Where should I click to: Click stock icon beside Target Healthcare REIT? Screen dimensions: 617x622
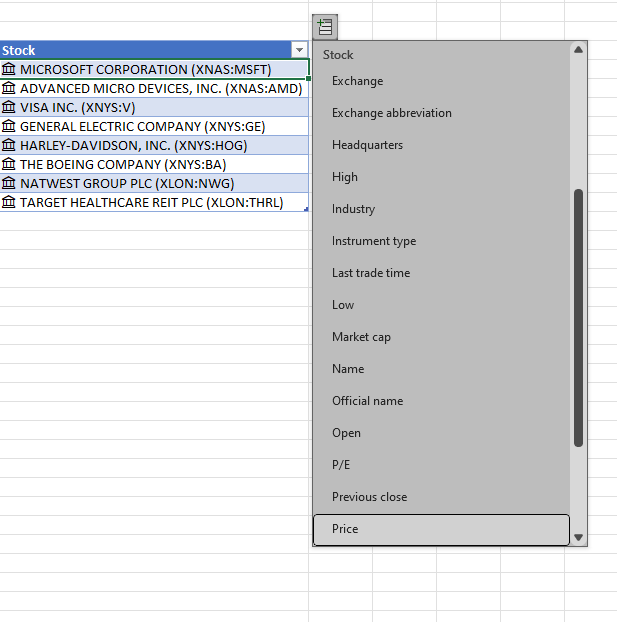pyautogui.click(x=8, y=202)
